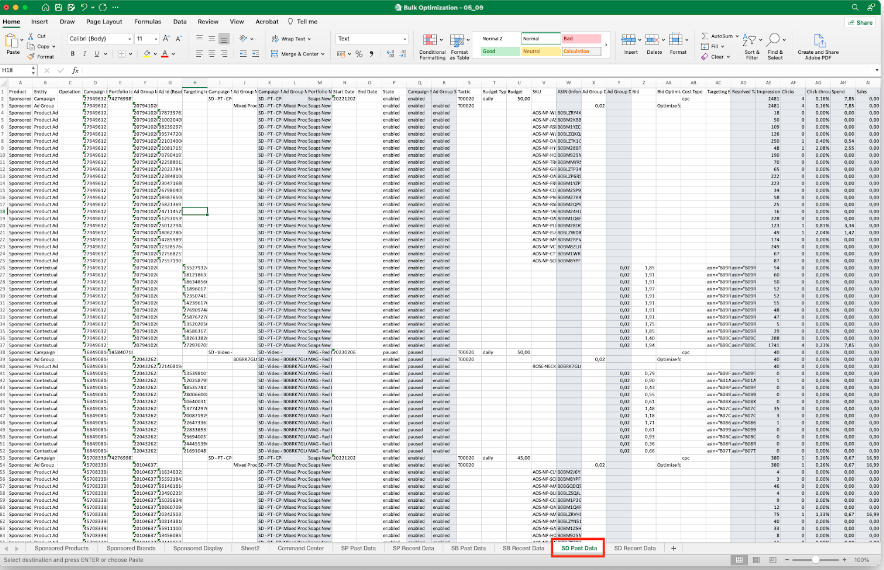Screen dimensions: 884x570
Task: Expand the number format Text dropdown
Action: 406,39
